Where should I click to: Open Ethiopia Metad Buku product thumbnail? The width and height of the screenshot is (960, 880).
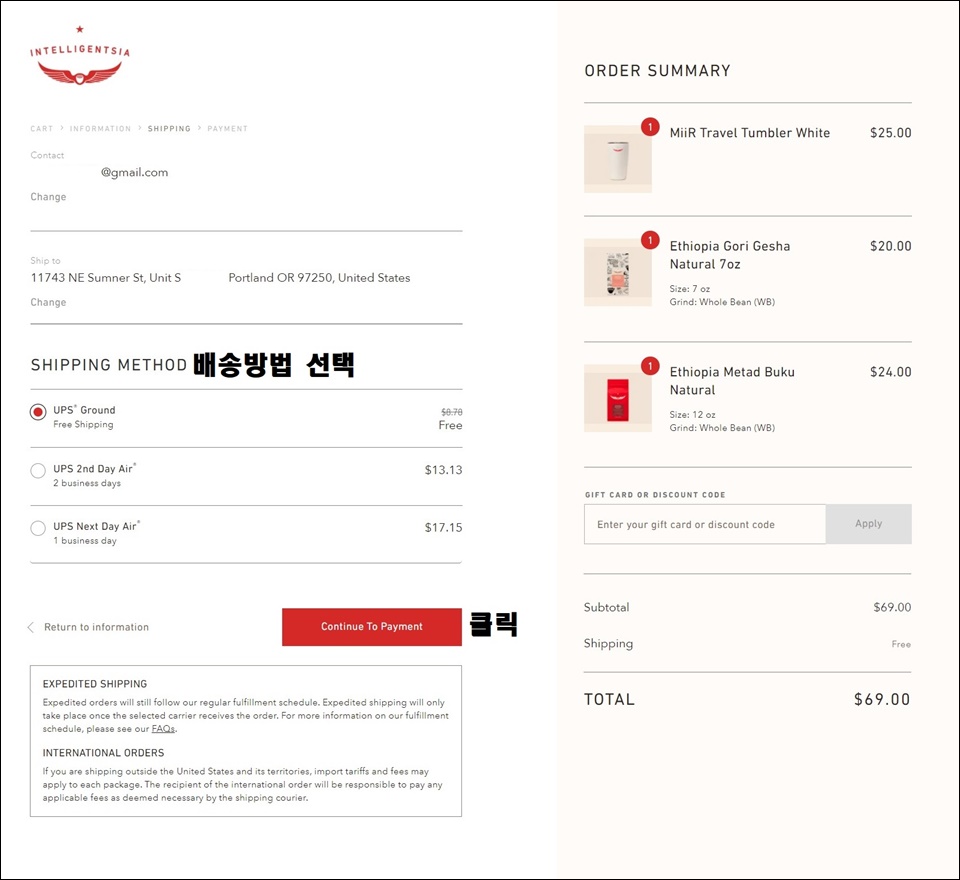click(x=618, y=399)
